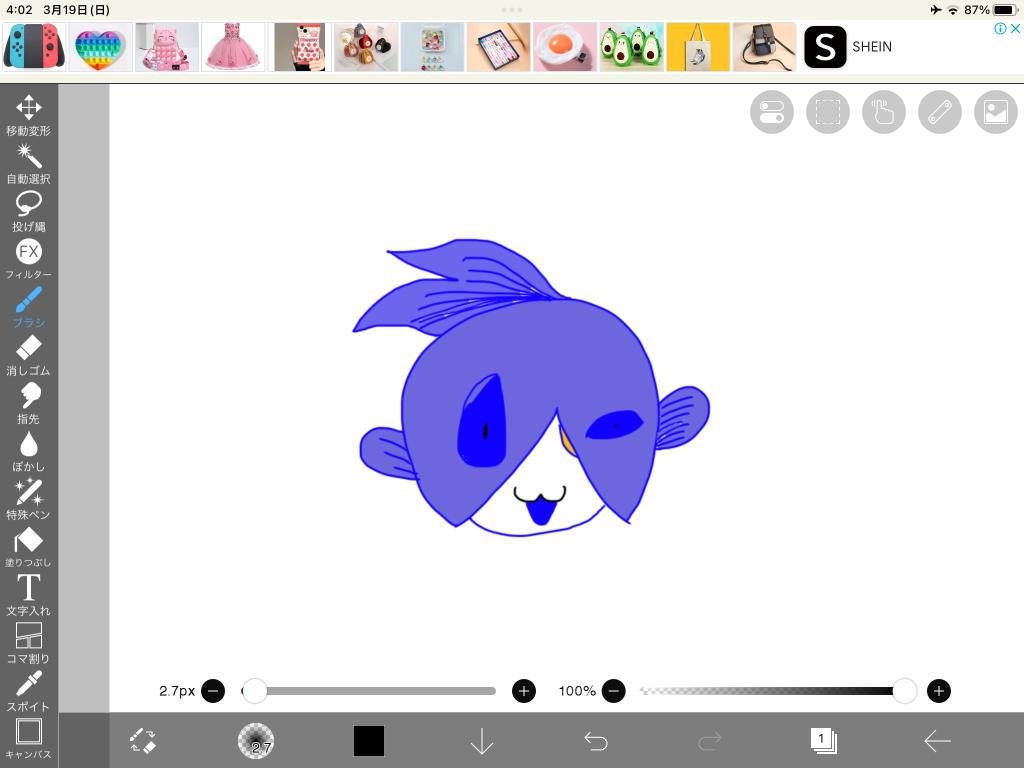Open the black color swatch
The image size is (1024, 768).
tap(369, 741)
